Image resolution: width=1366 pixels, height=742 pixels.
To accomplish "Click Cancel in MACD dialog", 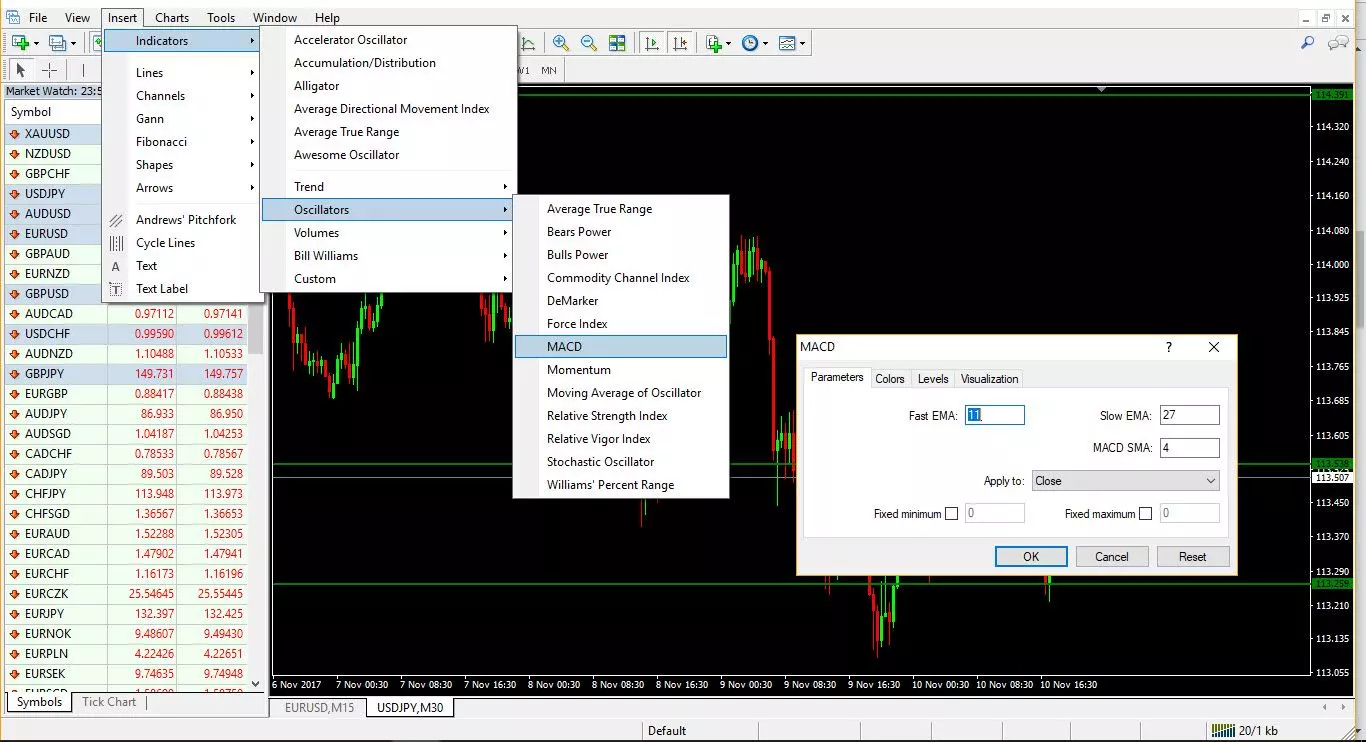I will pyautogui.click(x=1112, y=557).
